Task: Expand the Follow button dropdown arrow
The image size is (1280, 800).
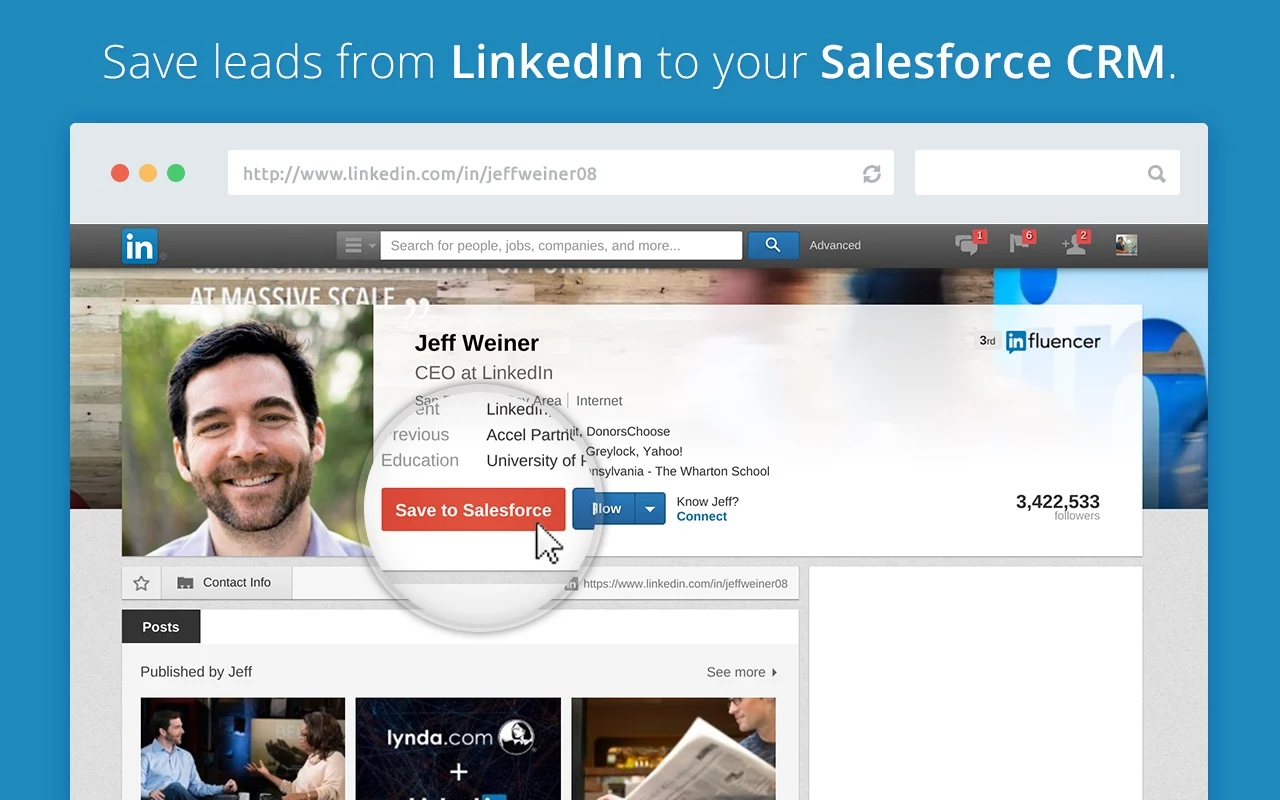Action: click(650, 509)
